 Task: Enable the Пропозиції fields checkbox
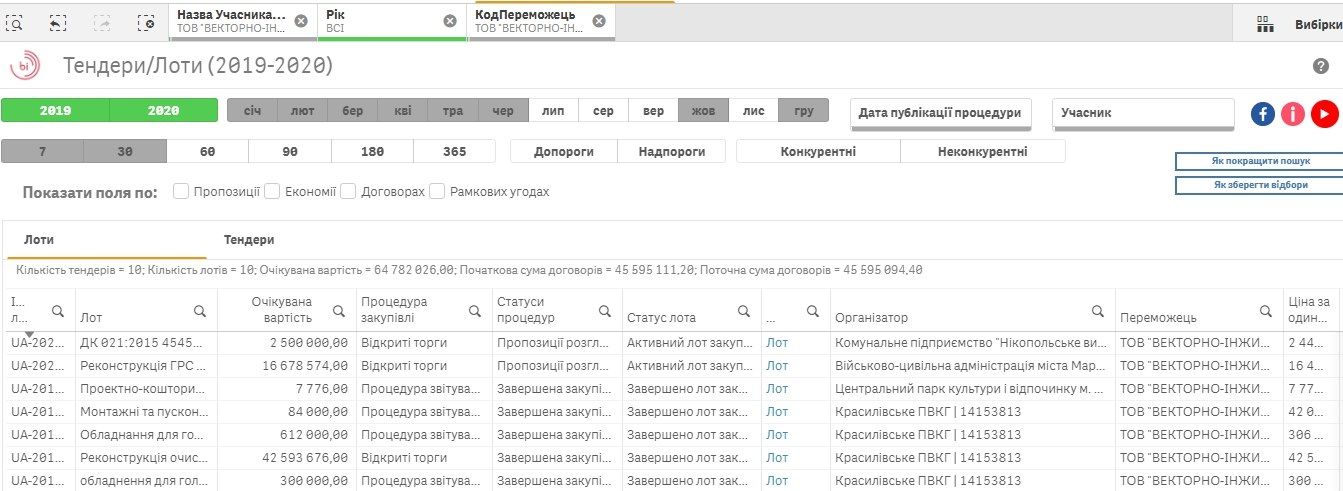(x=181, y=191)
